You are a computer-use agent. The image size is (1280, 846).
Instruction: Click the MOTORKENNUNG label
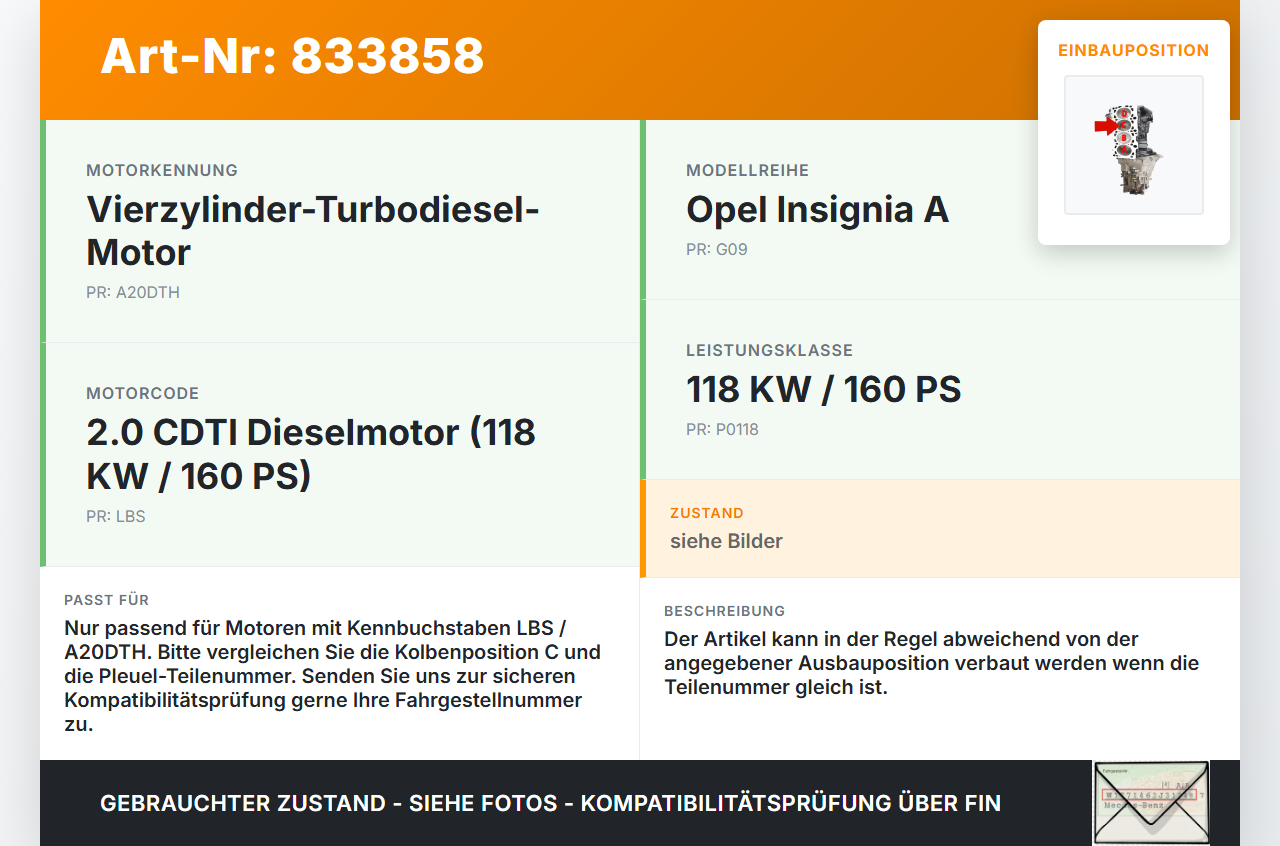coord(162,171)
